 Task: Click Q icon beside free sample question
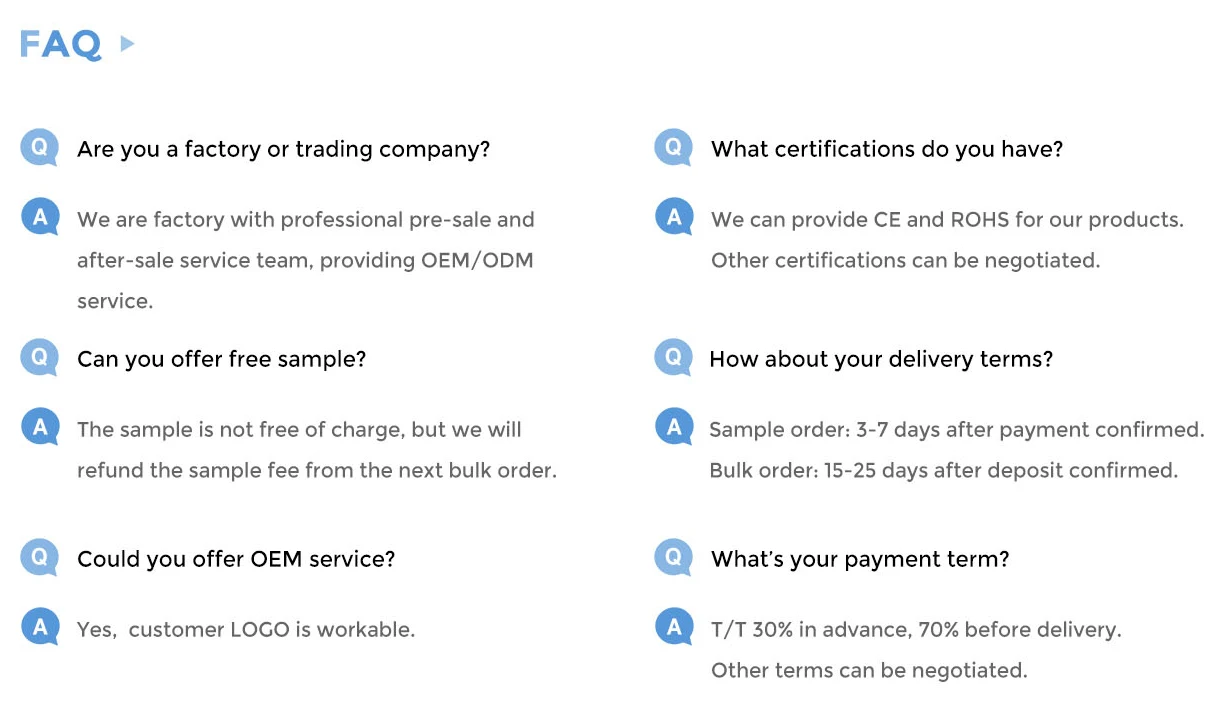[40, 358]
